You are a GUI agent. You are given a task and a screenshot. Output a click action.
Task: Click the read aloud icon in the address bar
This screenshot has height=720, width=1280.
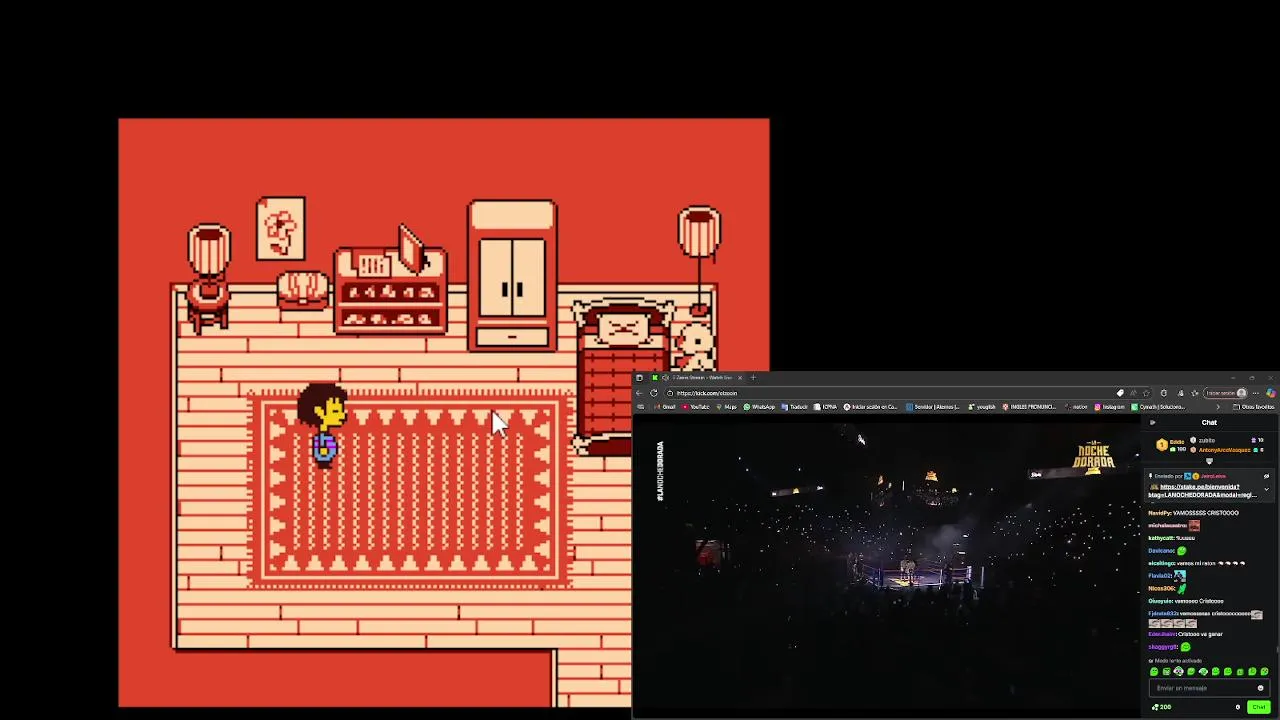pyautogui.click(x=1133, y=393)
